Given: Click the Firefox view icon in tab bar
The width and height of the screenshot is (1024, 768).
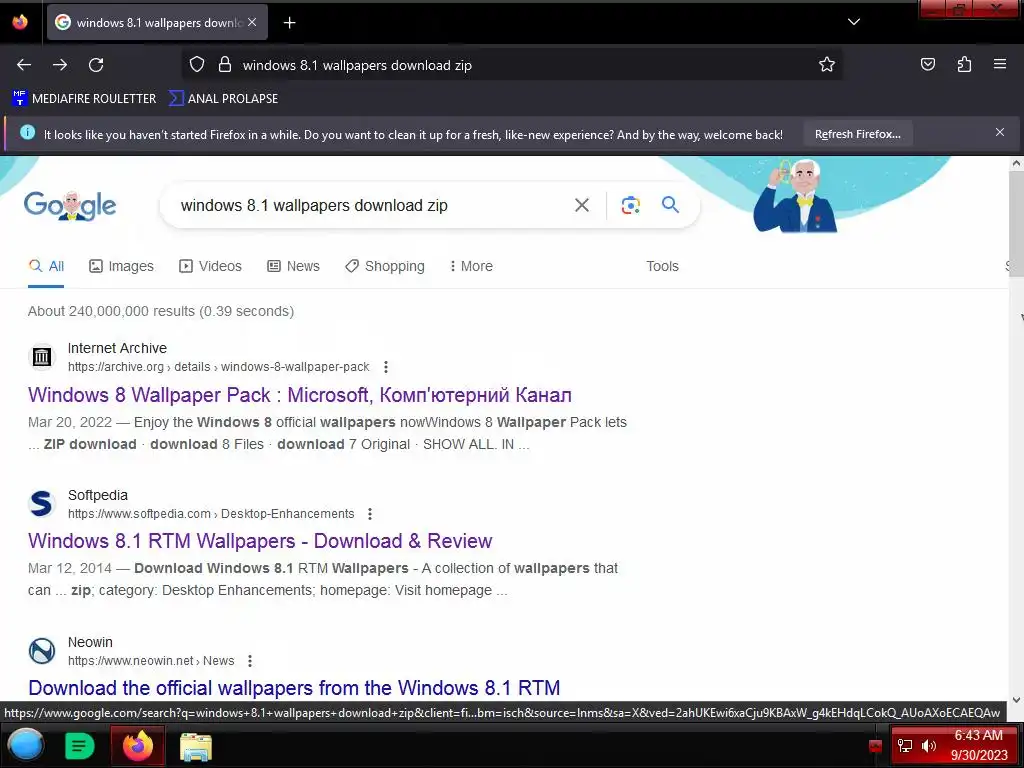Looking at the screenshot, I should [20, 22].
